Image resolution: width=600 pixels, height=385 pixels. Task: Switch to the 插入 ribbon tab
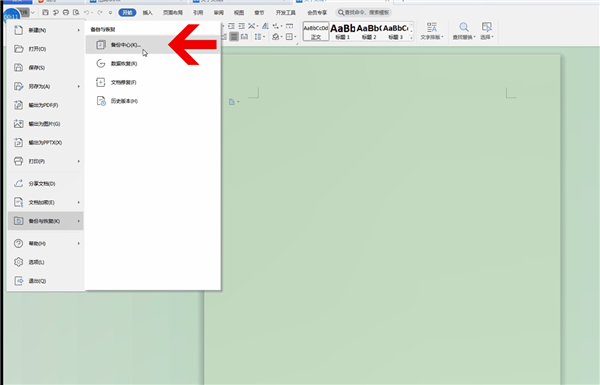coord(147,13)
